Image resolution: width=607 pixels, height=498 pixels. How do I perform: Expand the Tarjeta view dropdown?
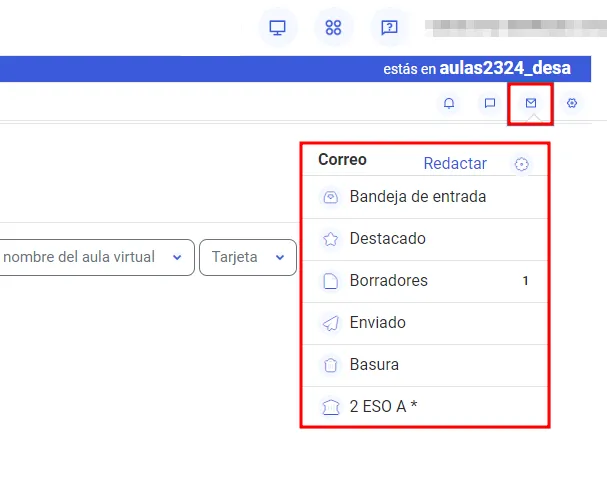tap(248, 258)
